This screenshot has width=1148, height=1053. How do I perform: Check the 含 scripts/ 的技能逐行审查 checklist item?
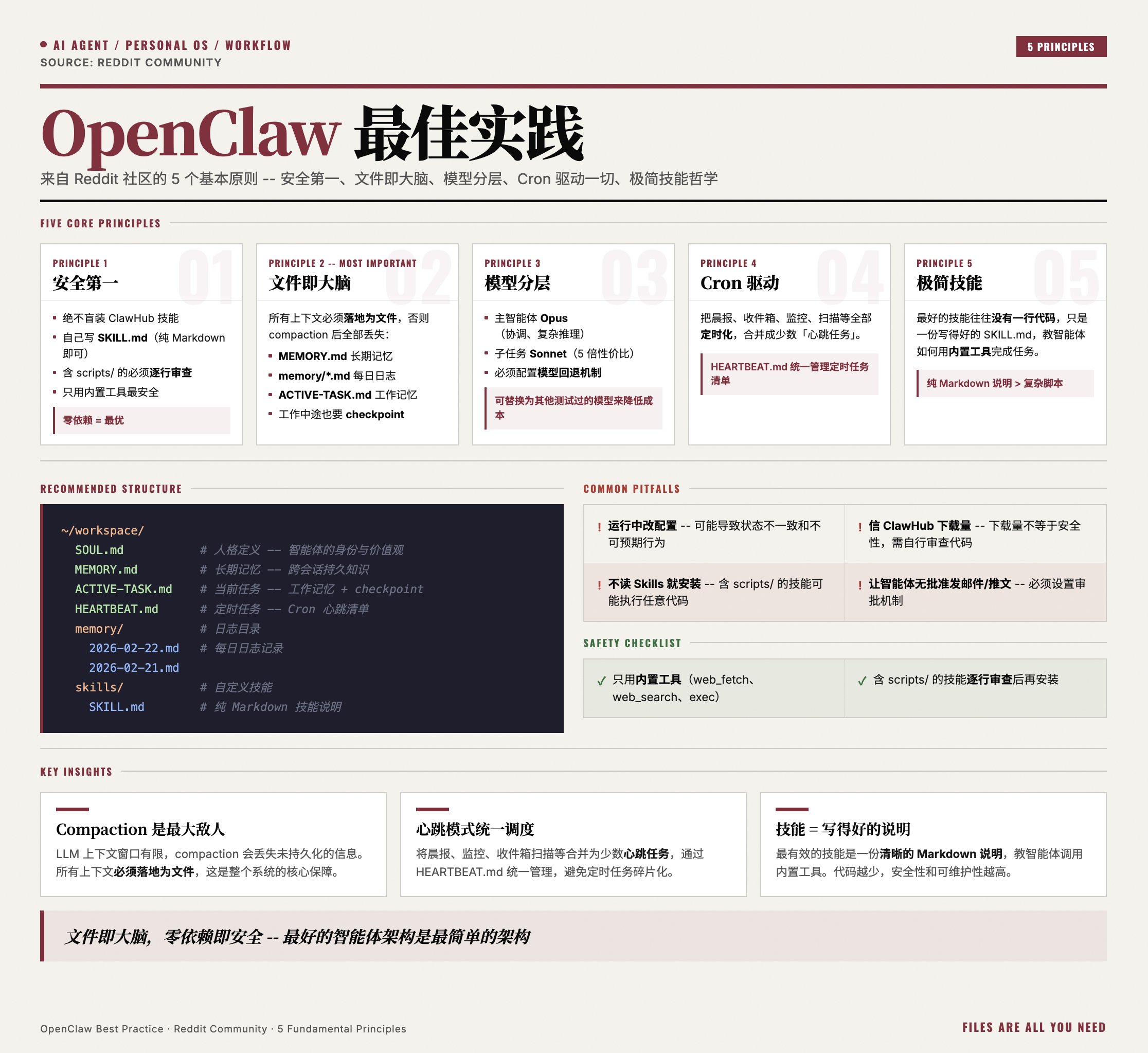862,681
